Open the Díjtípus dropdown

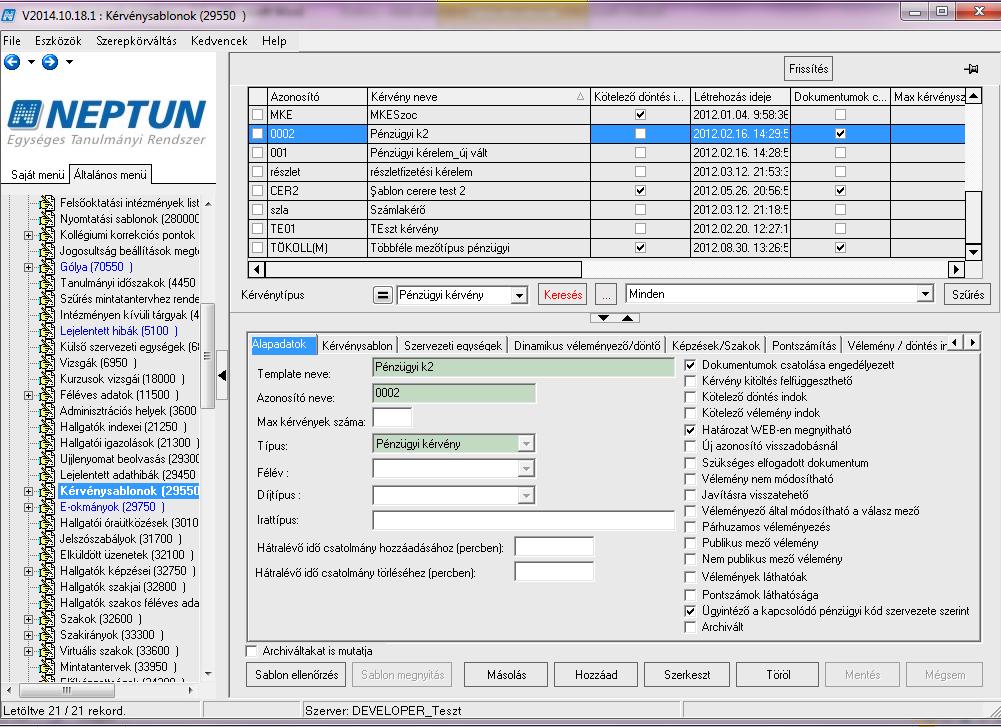[526, 495]
